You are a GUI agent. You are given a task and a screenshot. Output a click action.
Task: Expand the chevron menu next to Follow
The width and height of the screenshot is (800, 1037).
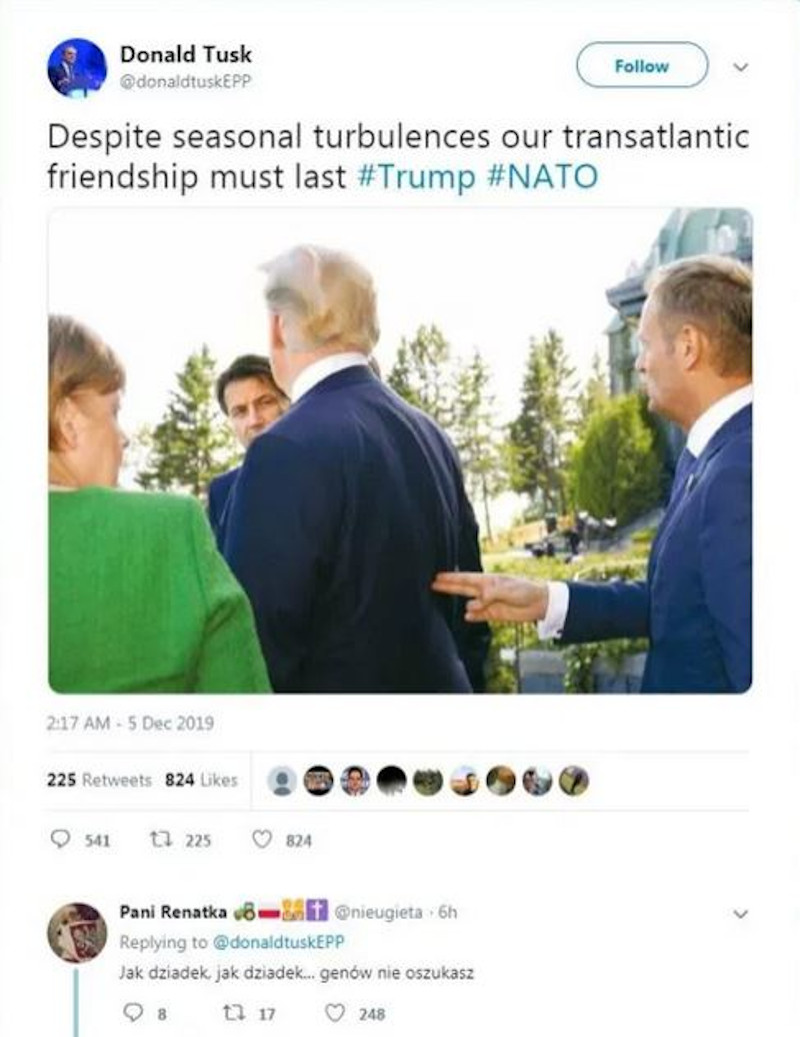pyautogui.click(x=741, y=67)
